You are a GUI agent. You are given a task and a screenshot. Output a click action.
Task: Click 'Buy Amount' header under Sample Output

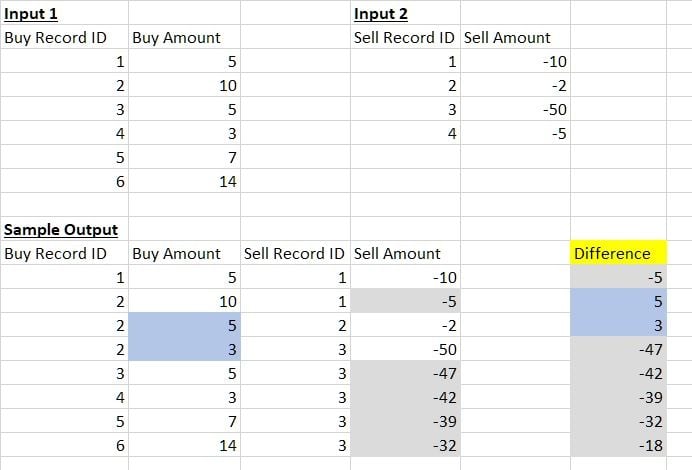184,253
